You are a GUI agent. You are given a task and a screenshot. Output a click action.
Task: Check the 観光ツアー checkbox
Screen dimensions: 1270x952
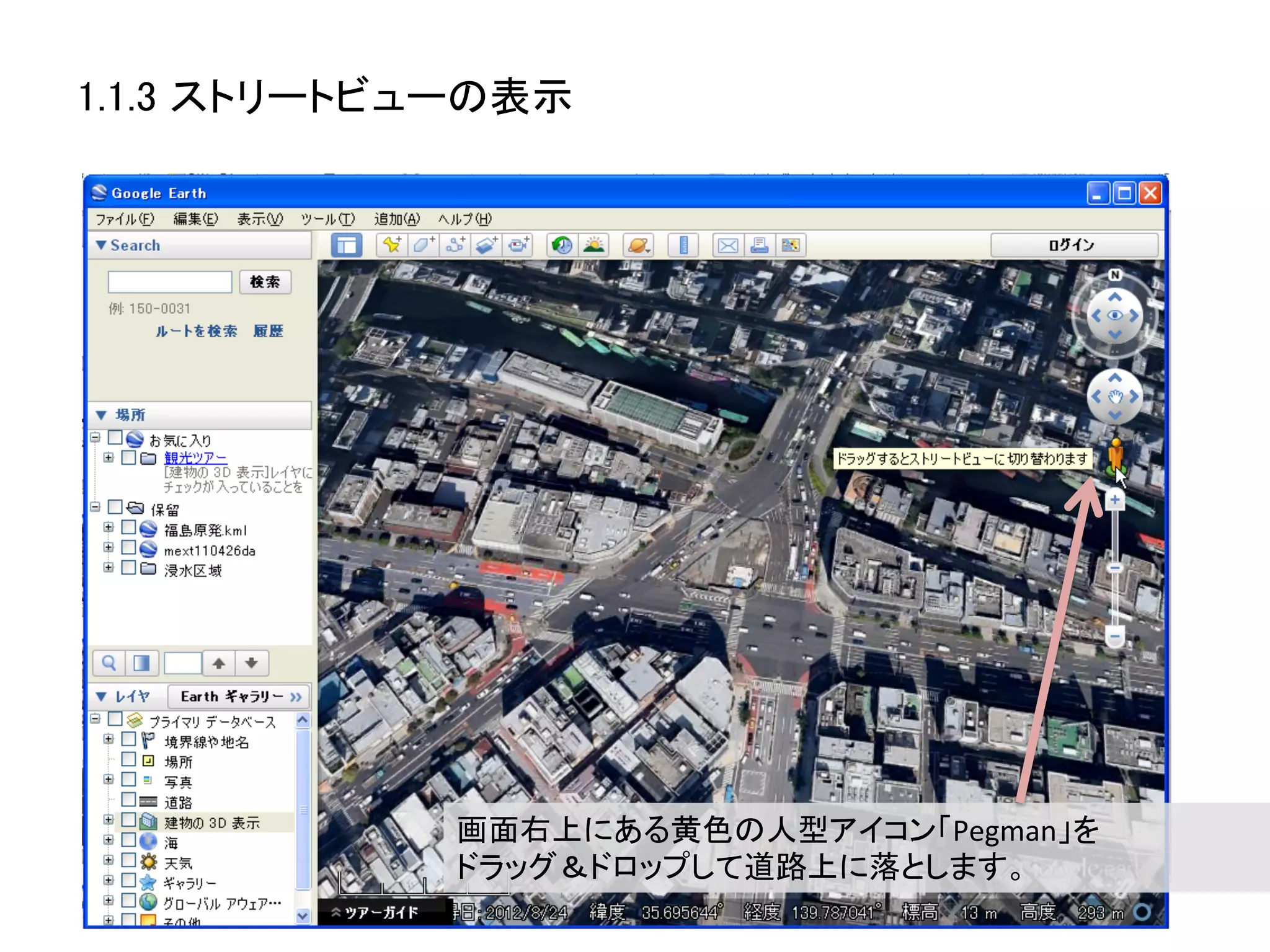tap(129, 458)
